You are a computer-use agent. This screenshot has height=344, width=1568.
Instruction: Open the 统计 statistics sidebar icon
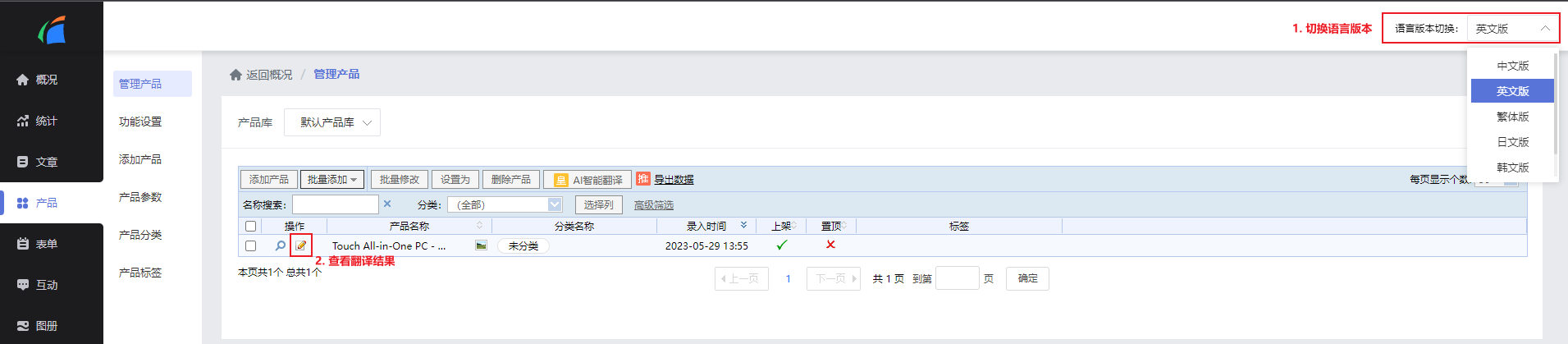[x=23, y=121]
